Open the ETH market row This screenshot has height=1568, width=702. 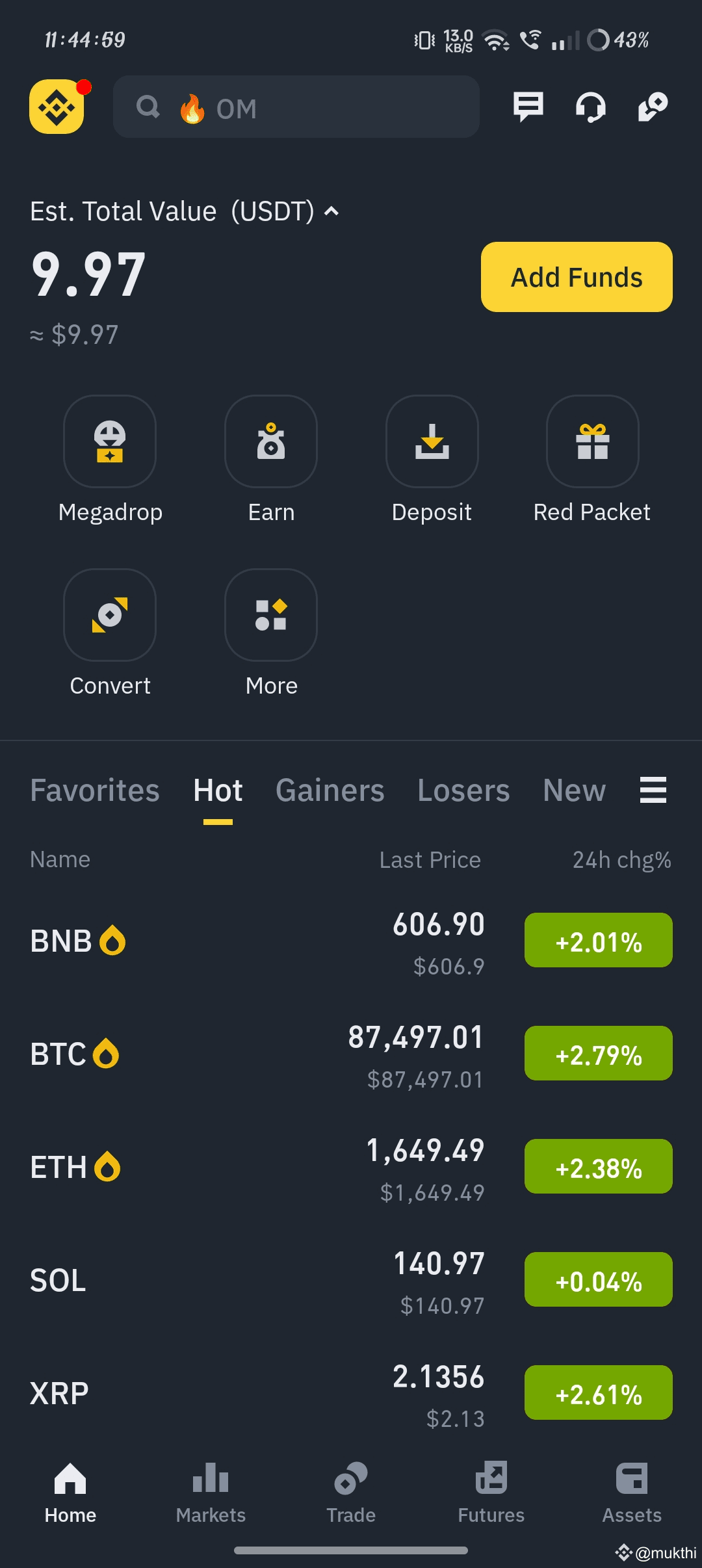[x=260, y=1167]
